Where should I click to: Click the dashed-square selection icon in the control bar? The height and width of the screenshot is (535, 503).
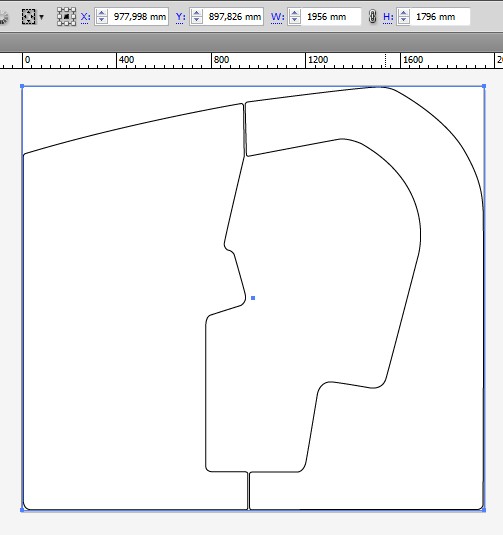(x=28, y=16)
